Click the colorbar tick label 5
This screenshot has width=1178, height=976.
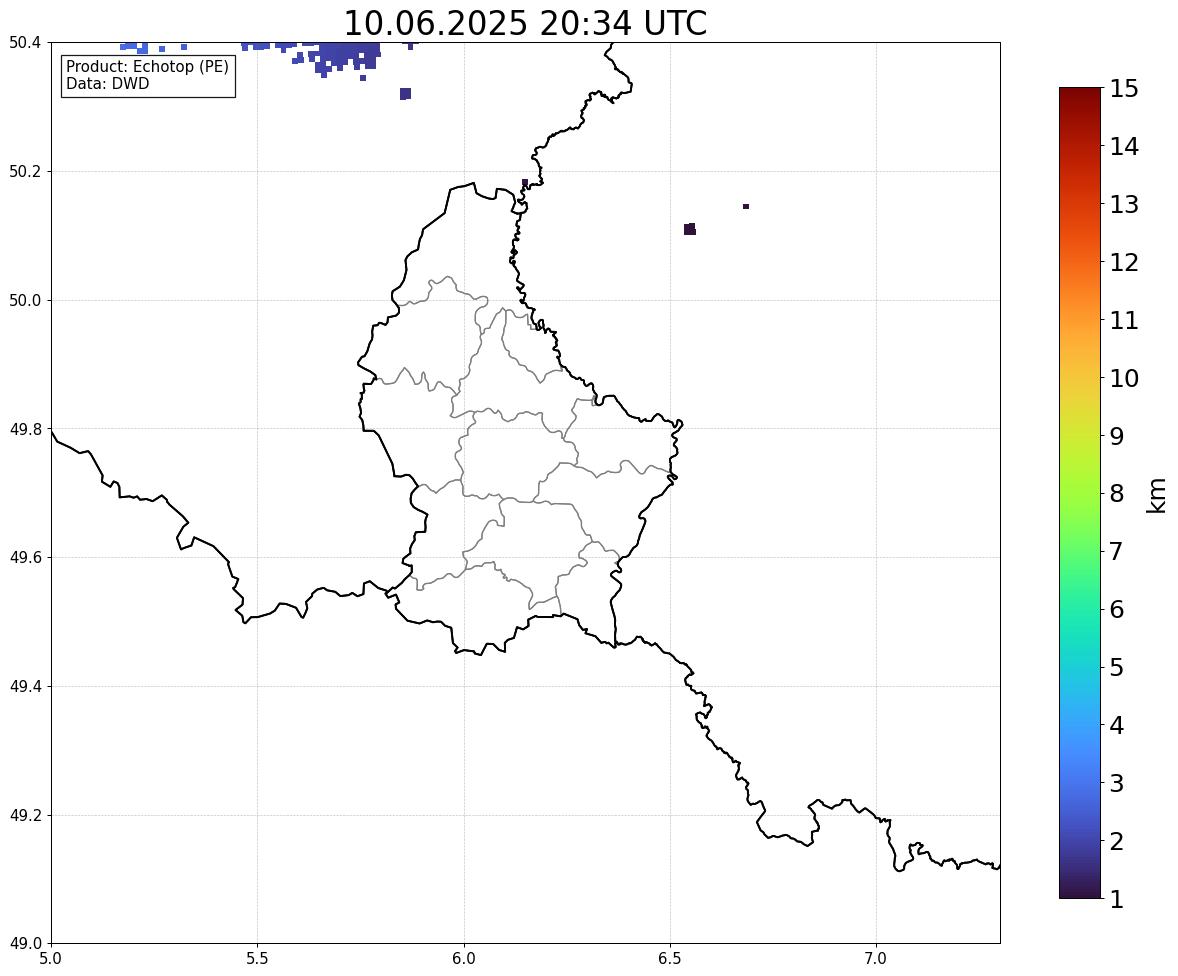1117,667
